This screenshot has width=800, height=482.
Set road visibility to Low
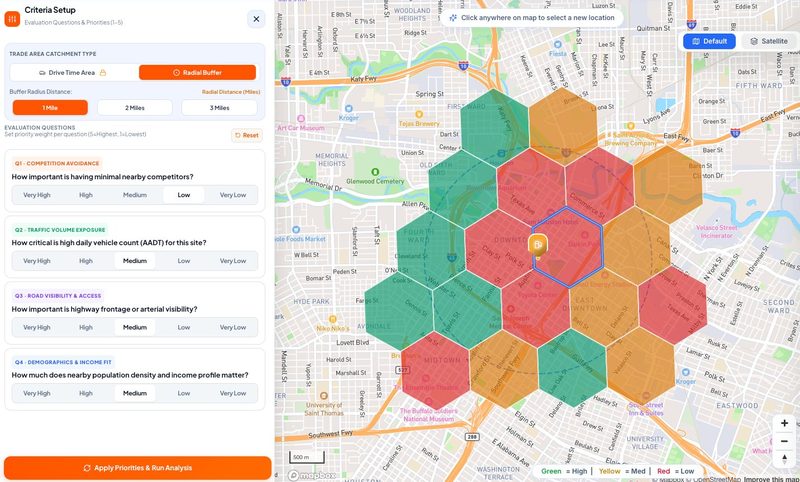click(x=184, y=327)
